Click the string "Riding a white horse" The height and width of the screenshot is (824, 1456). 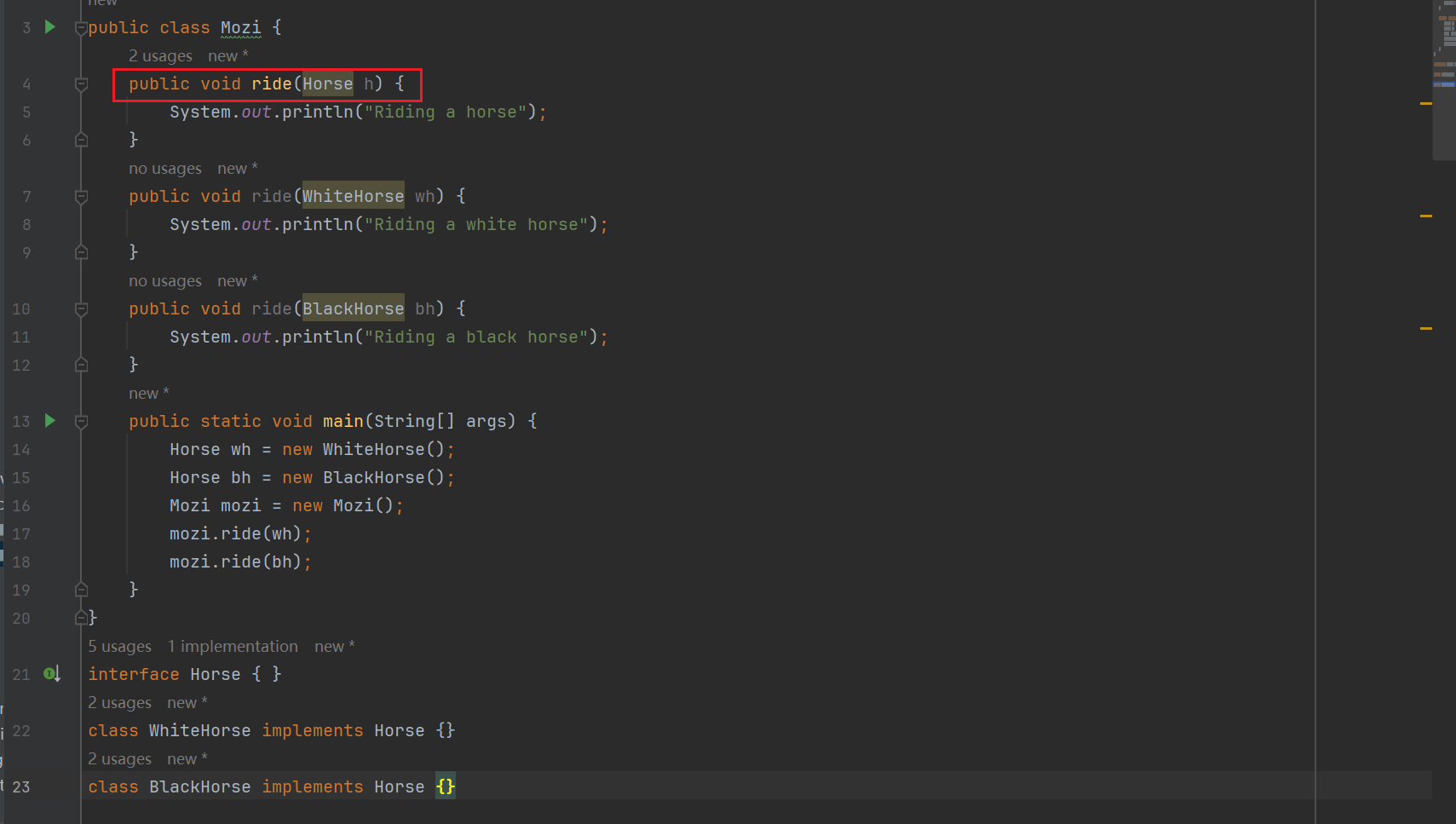pos(476,225)
